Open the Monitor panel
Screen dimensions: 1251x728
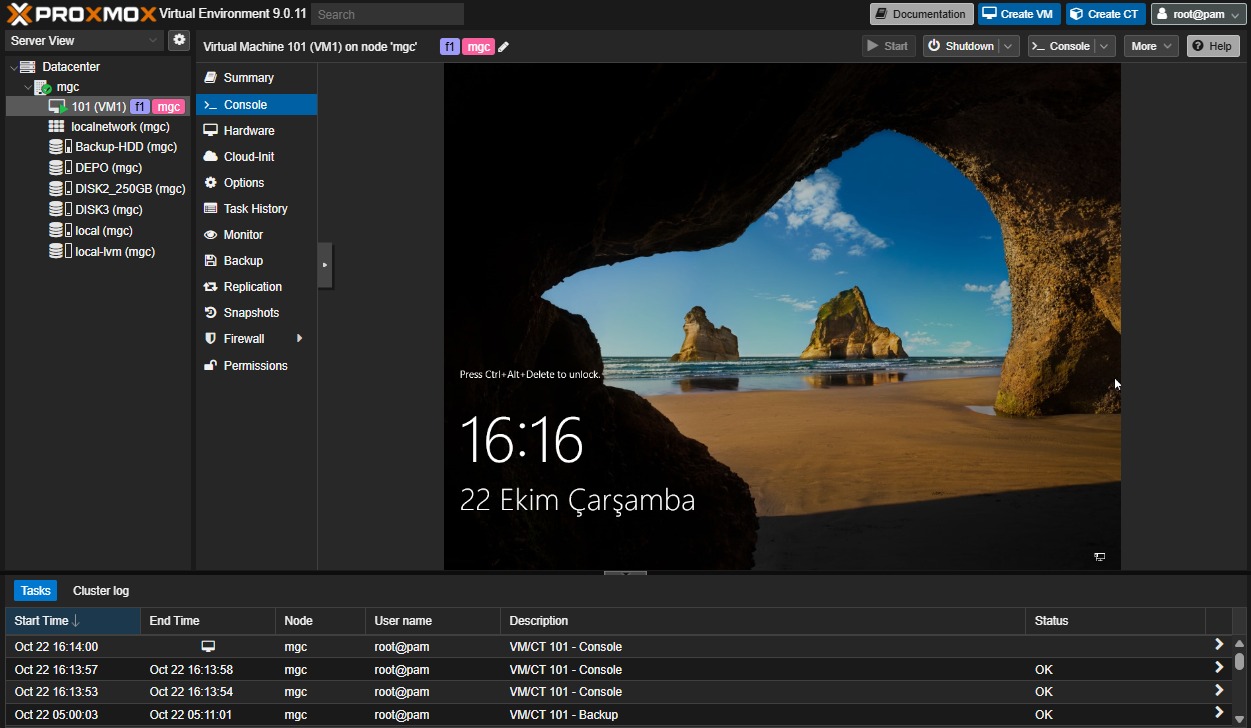[x=243, y=235]
